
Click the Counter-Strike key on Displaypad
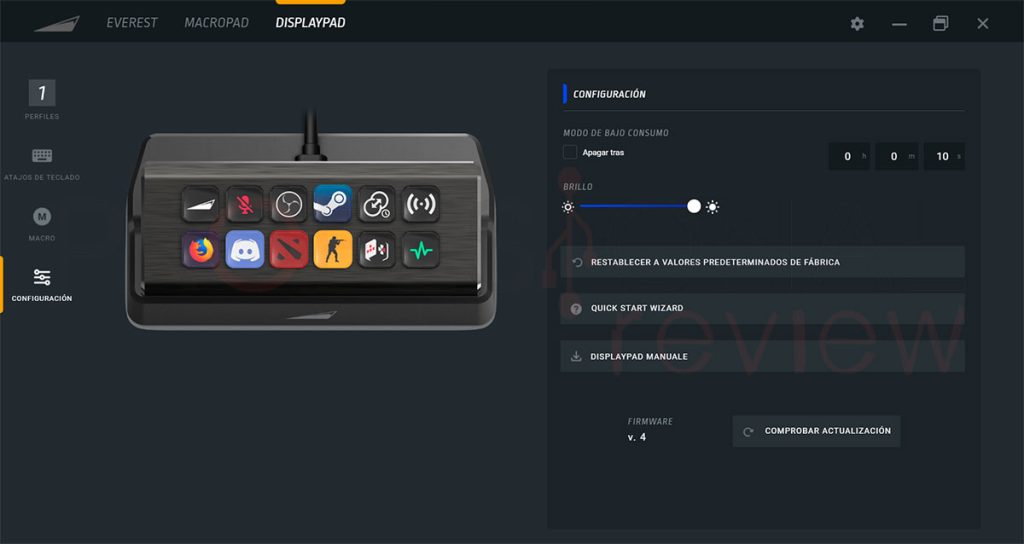[x=332, y=249]
